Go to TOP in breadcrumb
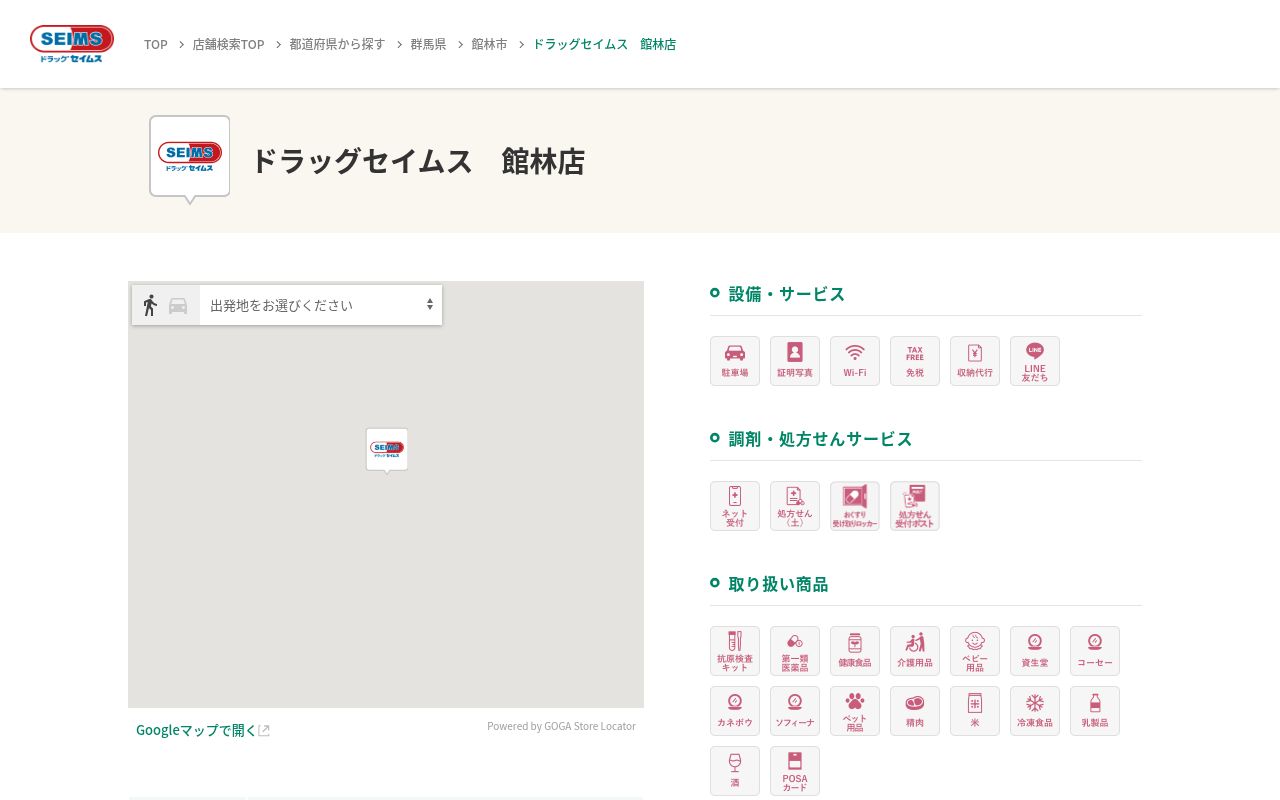The width and height of the screenshot is (1280, 800). coord(156,44)
